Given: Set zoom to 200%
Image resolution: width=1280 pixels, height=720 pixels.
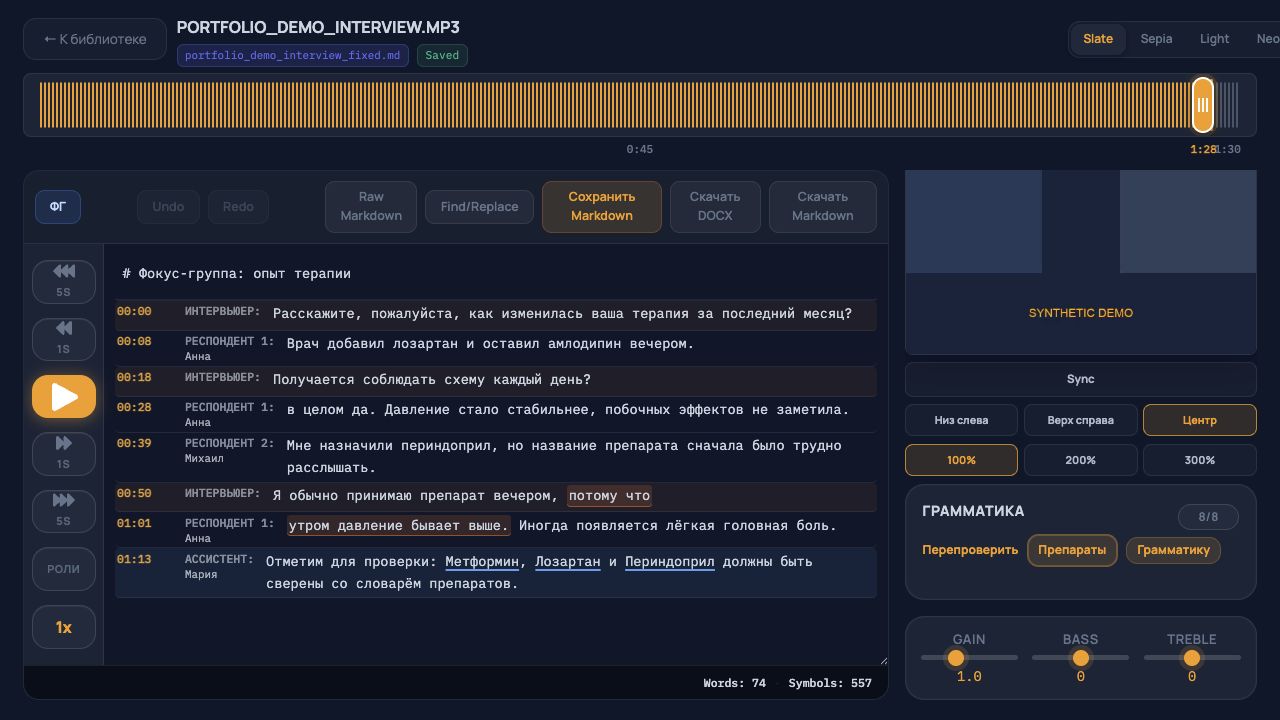Looking at the screenshot, I should [1081, 460].
